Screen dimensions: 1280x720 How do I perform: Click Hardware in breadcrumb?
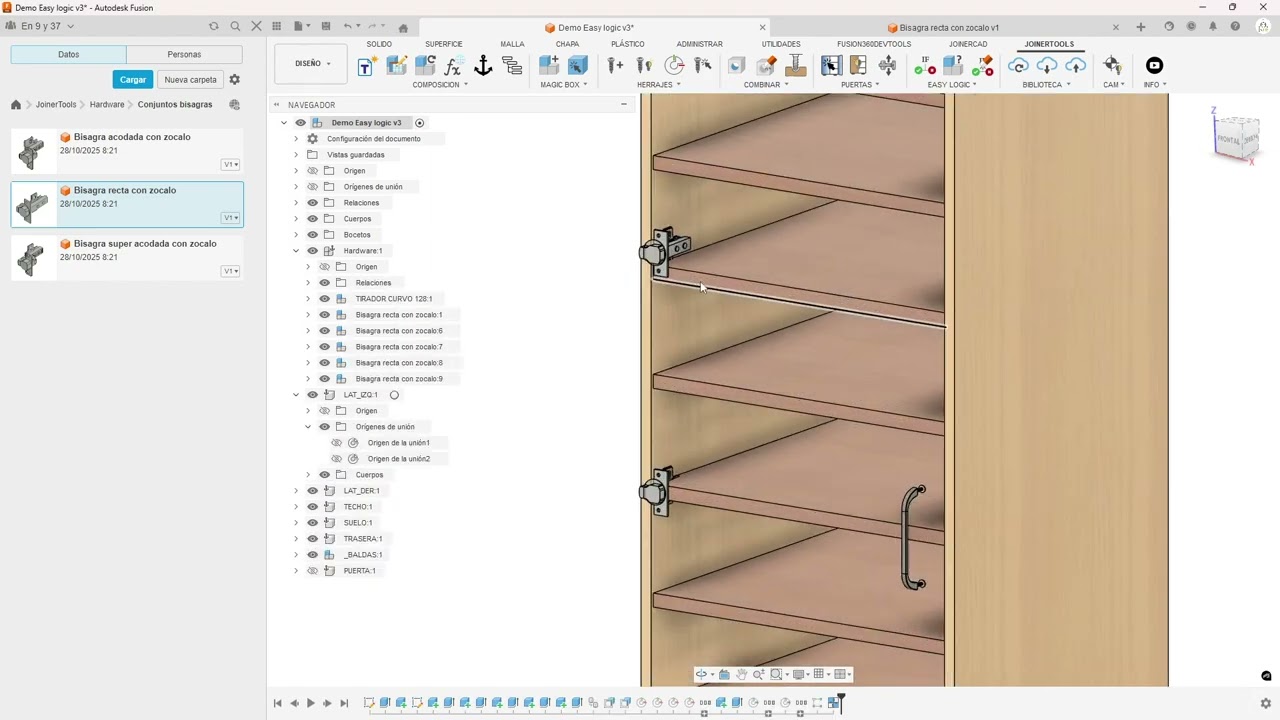[107, 104]
